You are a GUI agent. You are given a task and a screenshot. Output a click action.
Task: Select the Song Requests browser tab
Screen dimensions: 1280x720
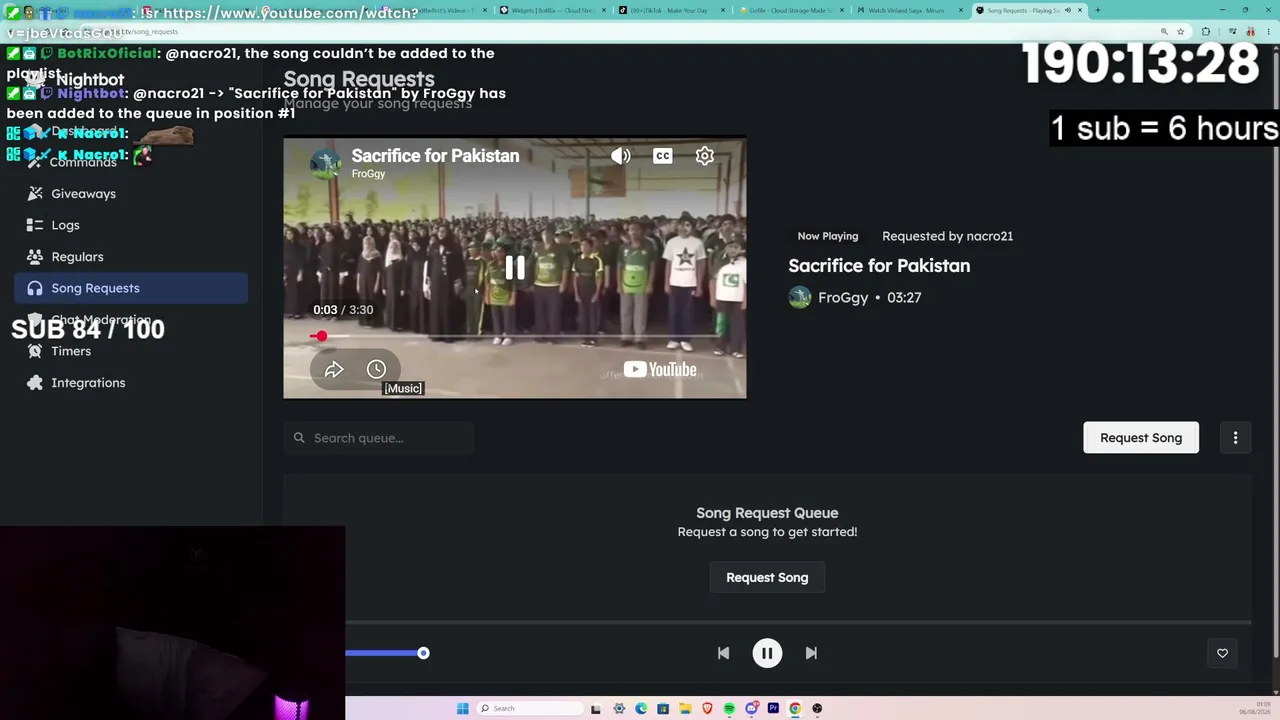coord(1029,10)
